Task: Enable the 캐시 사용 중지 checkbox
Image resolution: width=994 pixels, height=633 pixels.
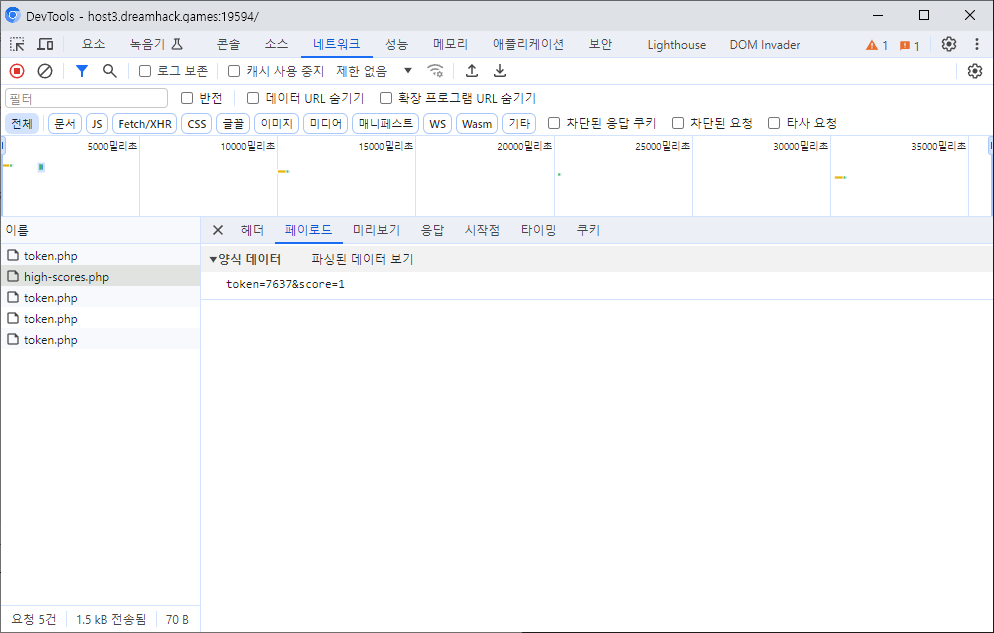Action: click(x=234, y=71)
